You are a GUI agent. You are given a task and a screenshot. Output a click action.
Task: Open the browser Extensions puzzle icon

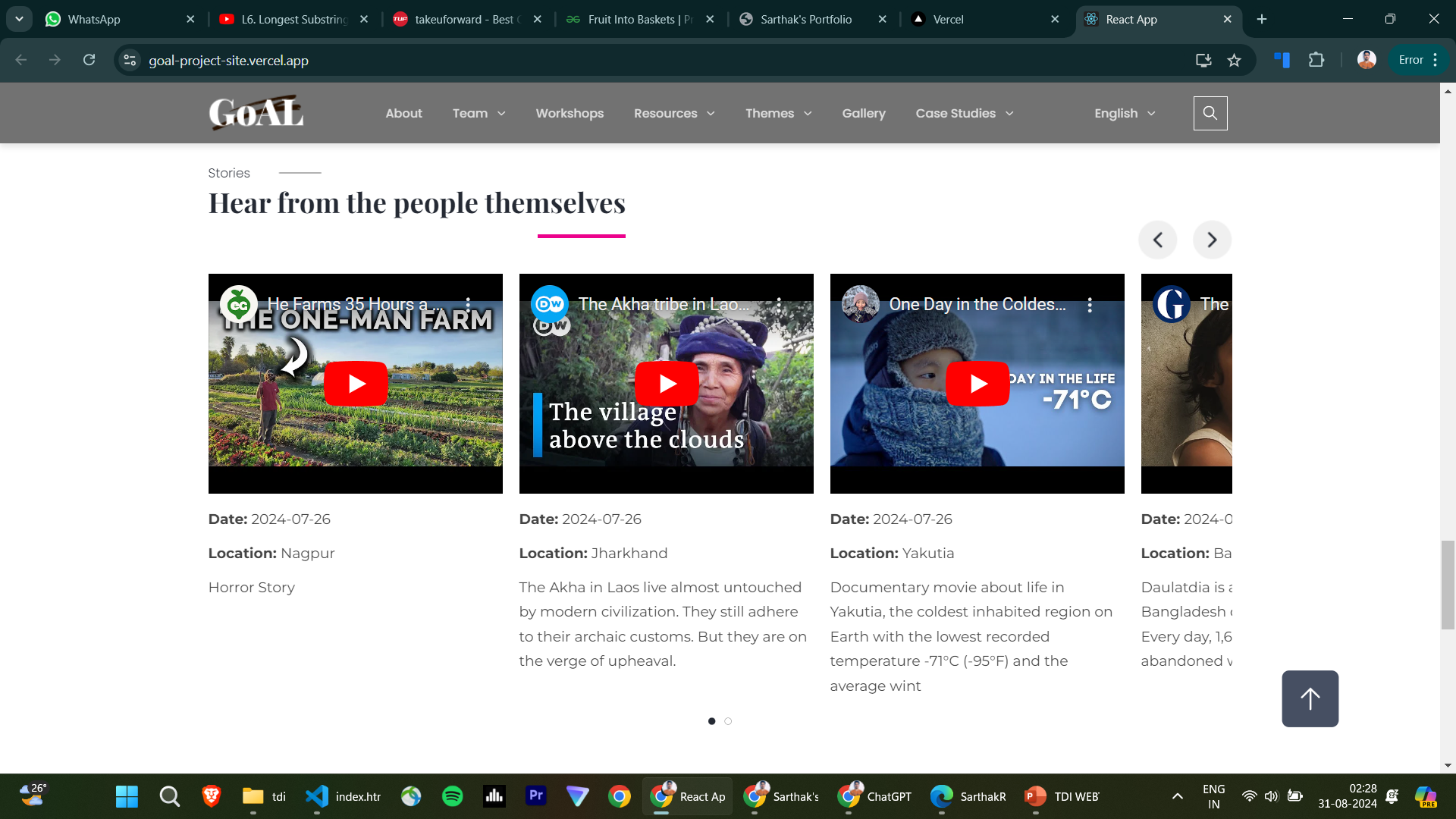coord(1316,60)
